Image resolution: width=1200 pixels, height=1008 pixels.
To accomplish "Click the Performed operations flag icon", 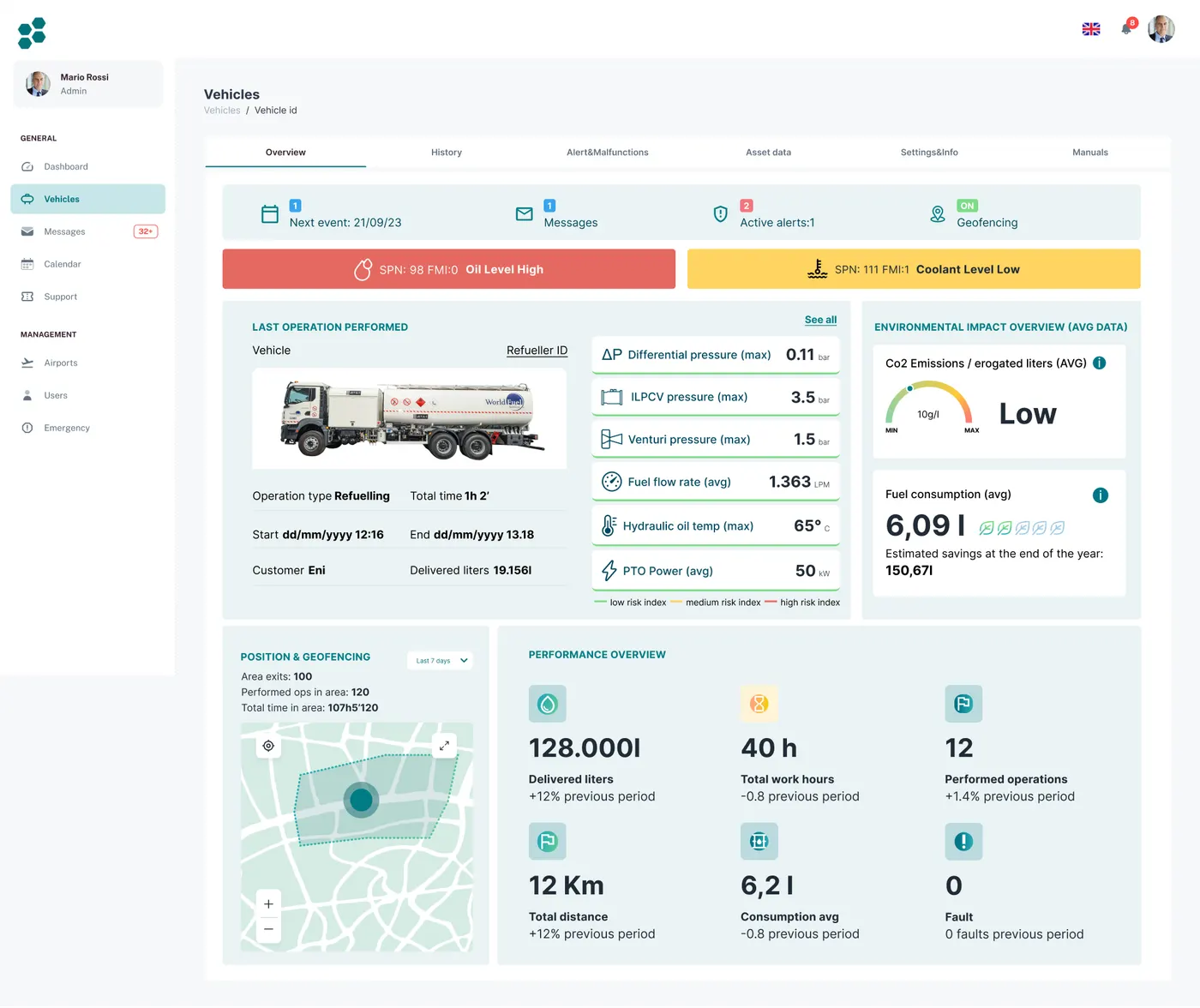I will coord(963,704).
